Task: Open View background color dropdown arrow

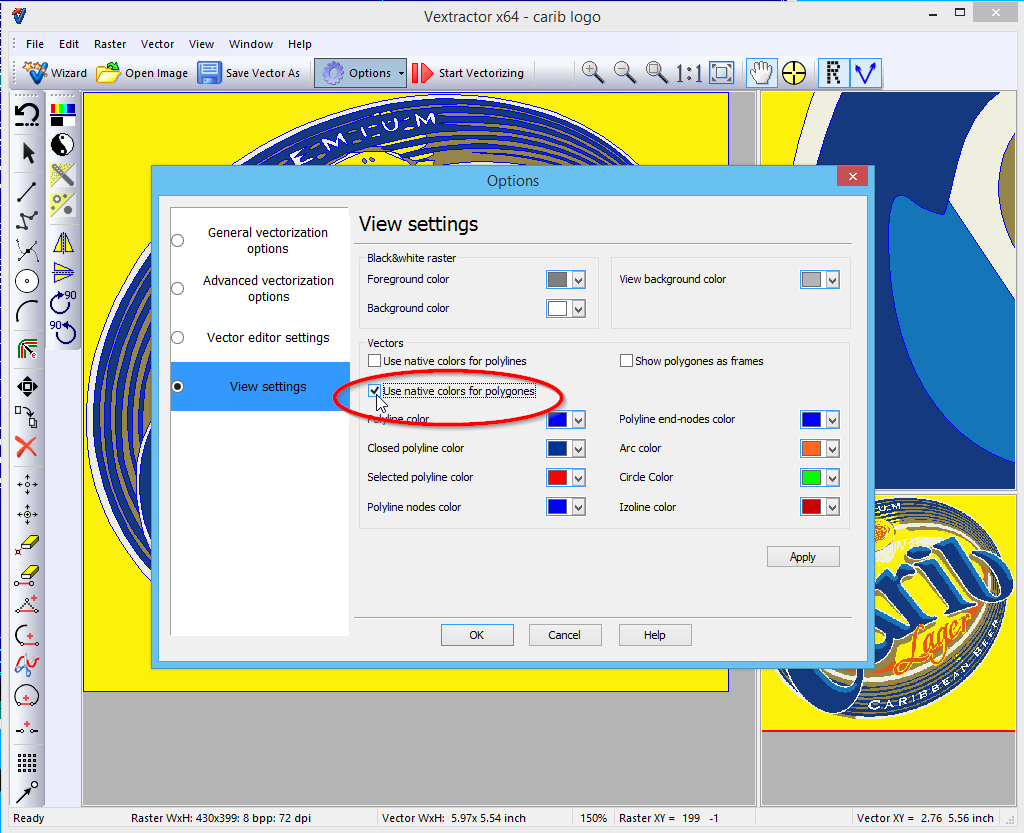Action: point(831,280)
